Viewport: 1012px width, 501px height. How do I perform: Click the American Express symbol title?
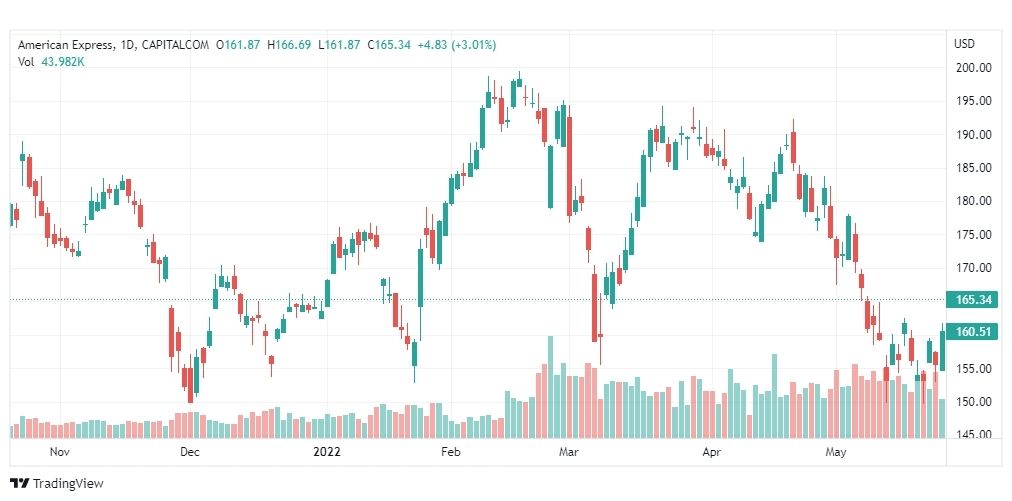click(66, 45)
